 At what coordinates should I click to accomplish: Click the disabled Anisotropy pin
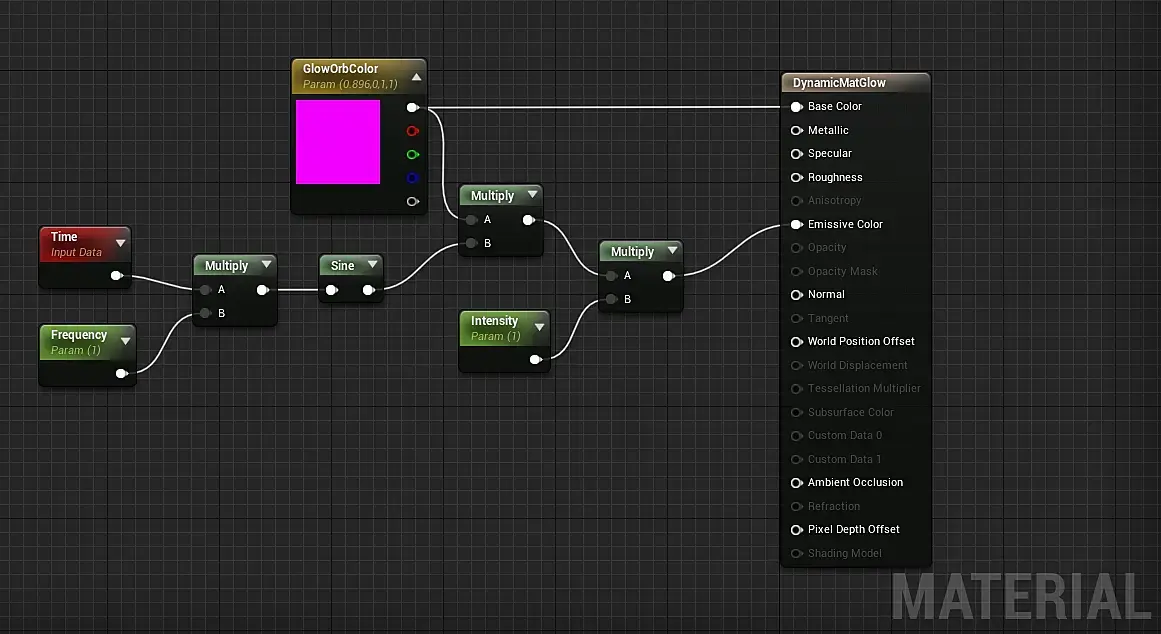click(x=797, y=201)
